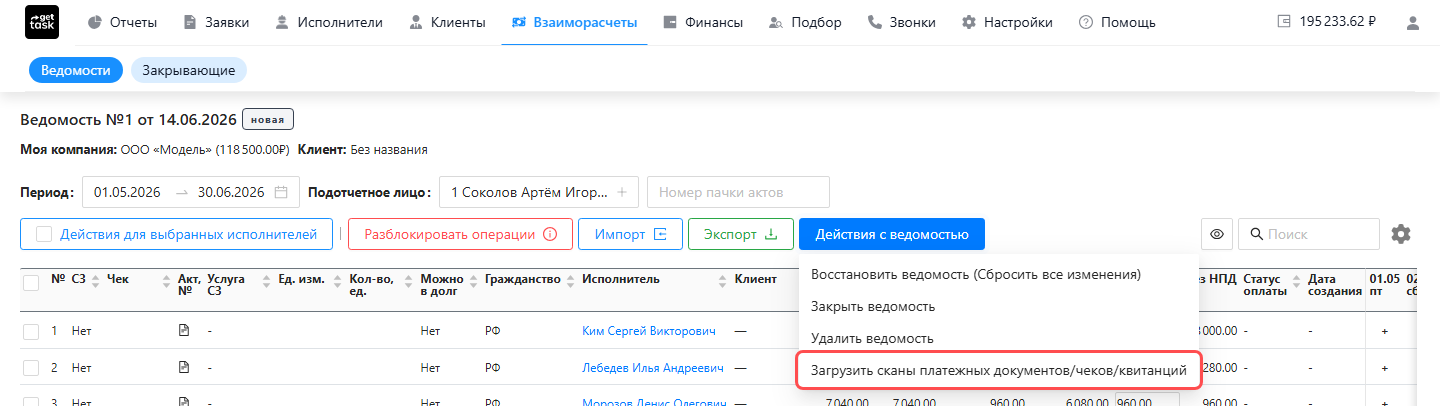Screen dimensions: 1440x406
Task: Sort by the Ед. изм. column
Action: [335, 279]
